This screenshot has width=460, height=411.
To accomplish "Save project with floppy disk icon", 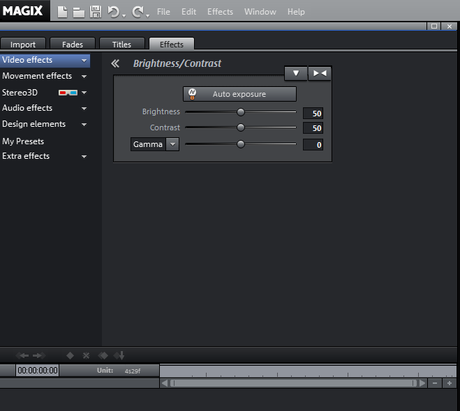I will pos(96,12).
